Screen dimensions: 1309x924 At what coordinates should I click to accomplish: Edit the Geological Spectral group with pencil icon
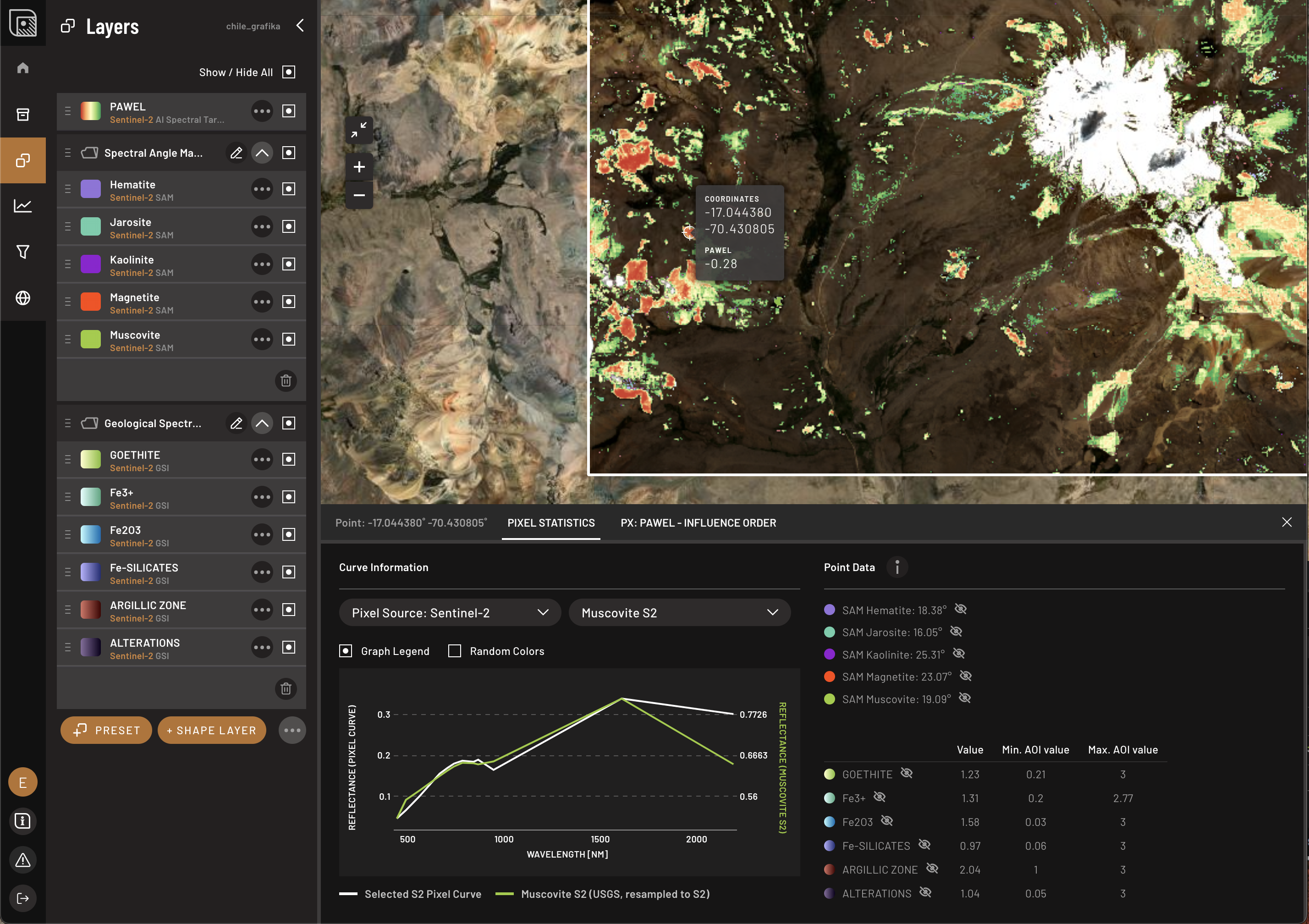(236, 423)
